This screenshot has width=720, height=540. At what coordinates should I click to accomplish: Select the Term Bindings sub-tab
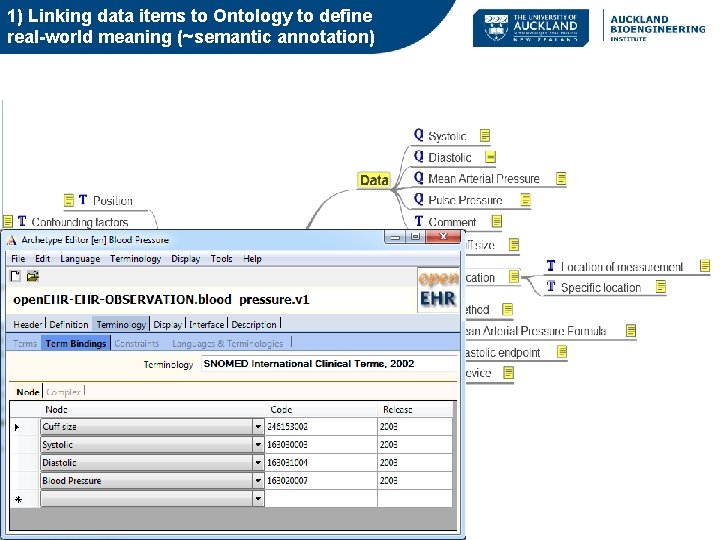point(76,343)
